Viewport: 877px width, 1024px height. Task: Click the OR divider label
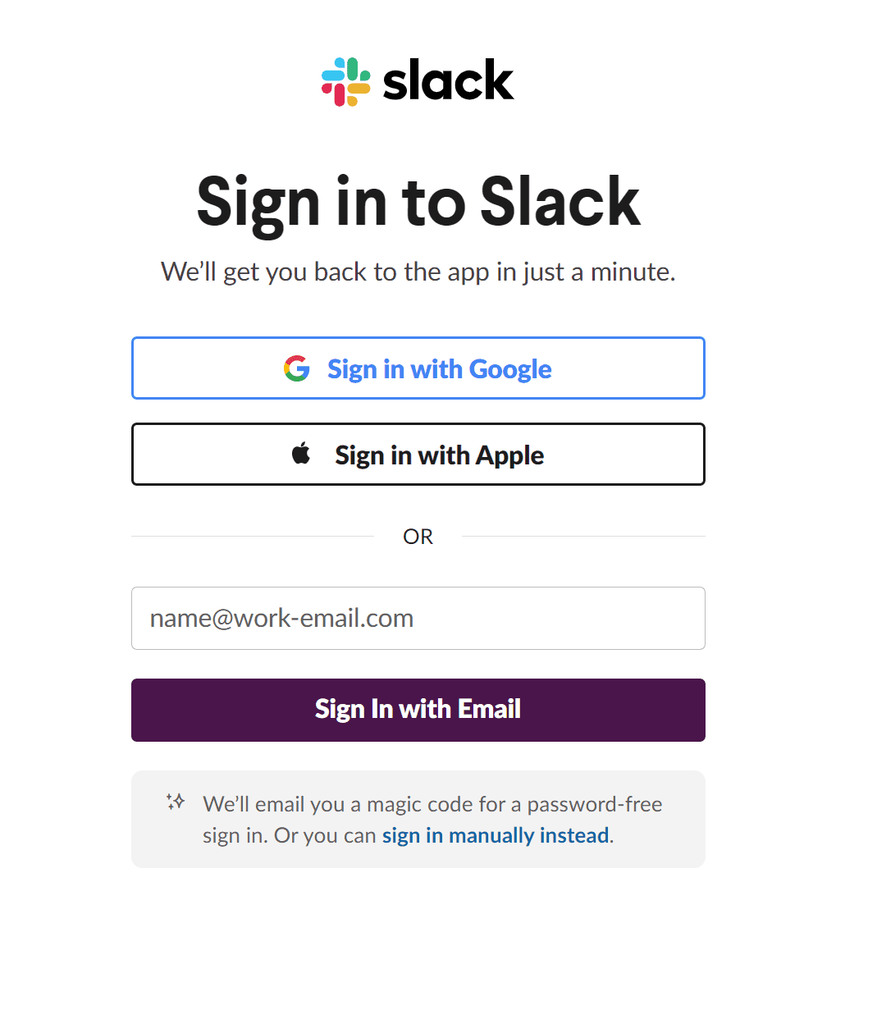pyautogui.click(x=418, y=537)
